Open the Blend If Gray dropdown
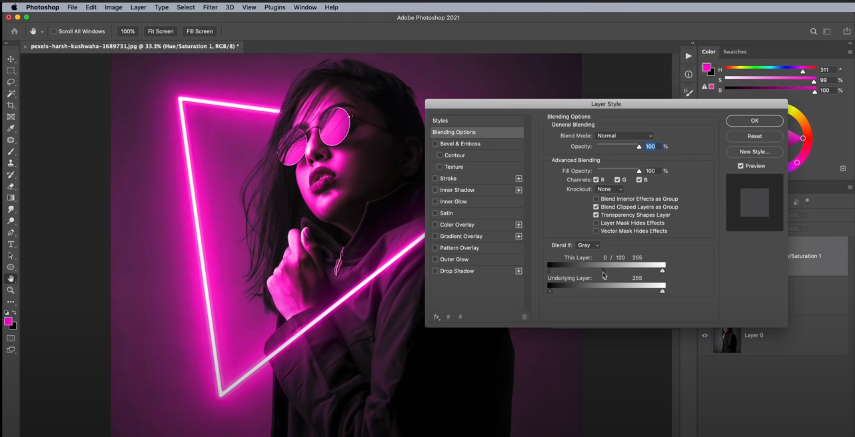Image resolution: width=855 pixels, height=437 pixels. (x=588, y=245)
